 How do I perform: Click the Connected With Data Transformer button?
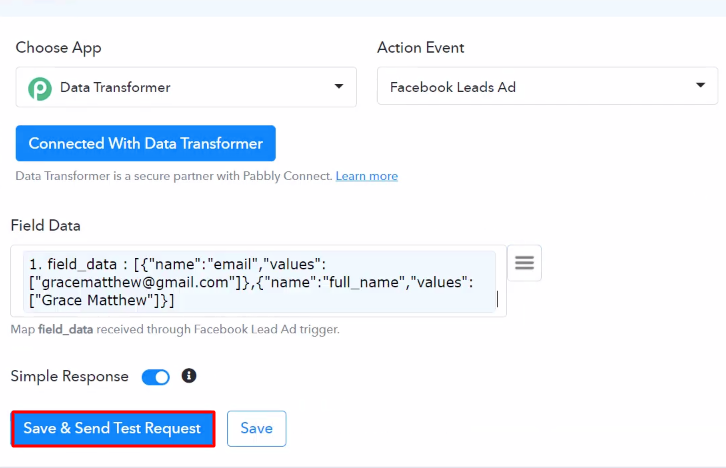(146, 144)
